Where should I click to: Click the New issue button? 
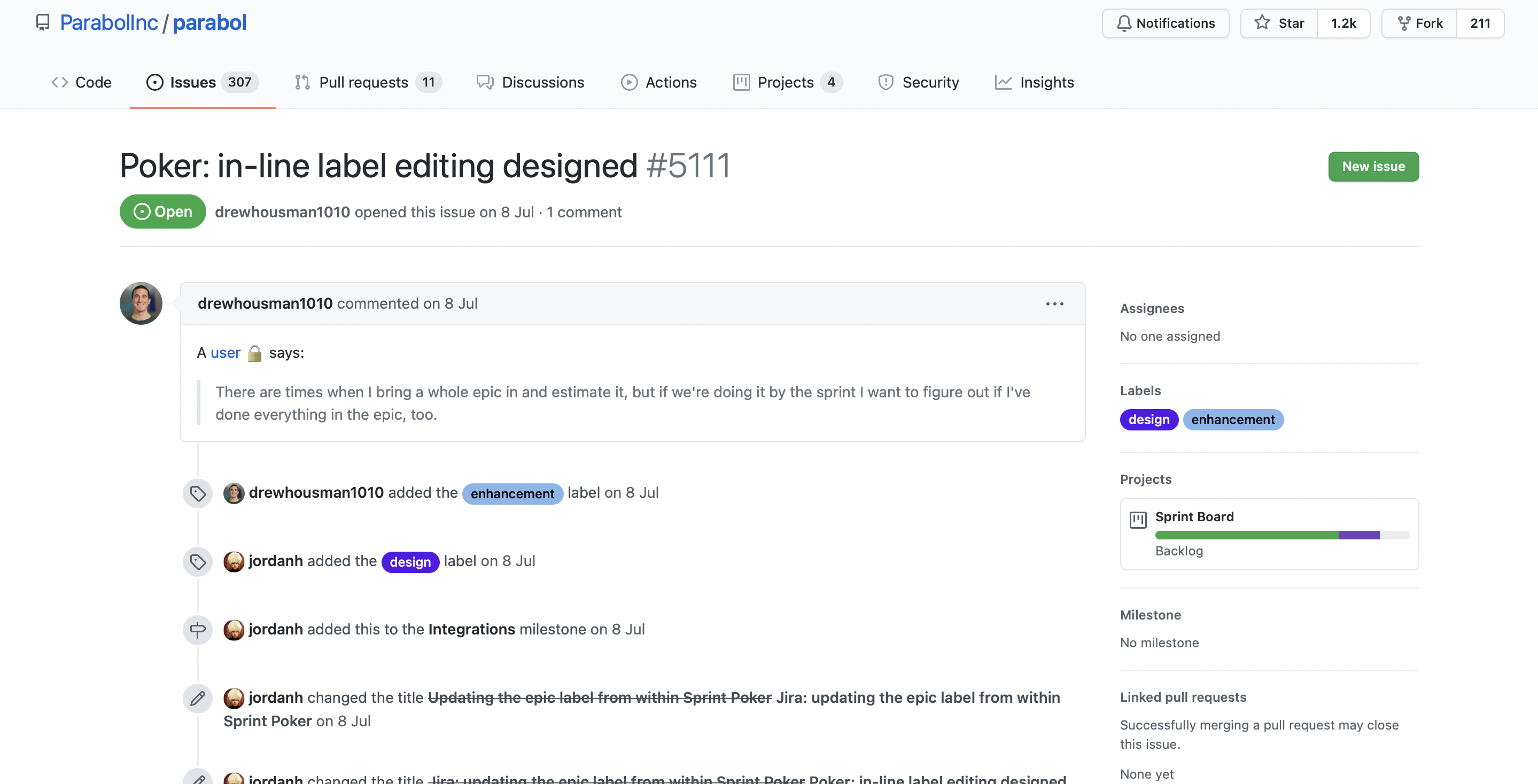[x=1374, y=165]
